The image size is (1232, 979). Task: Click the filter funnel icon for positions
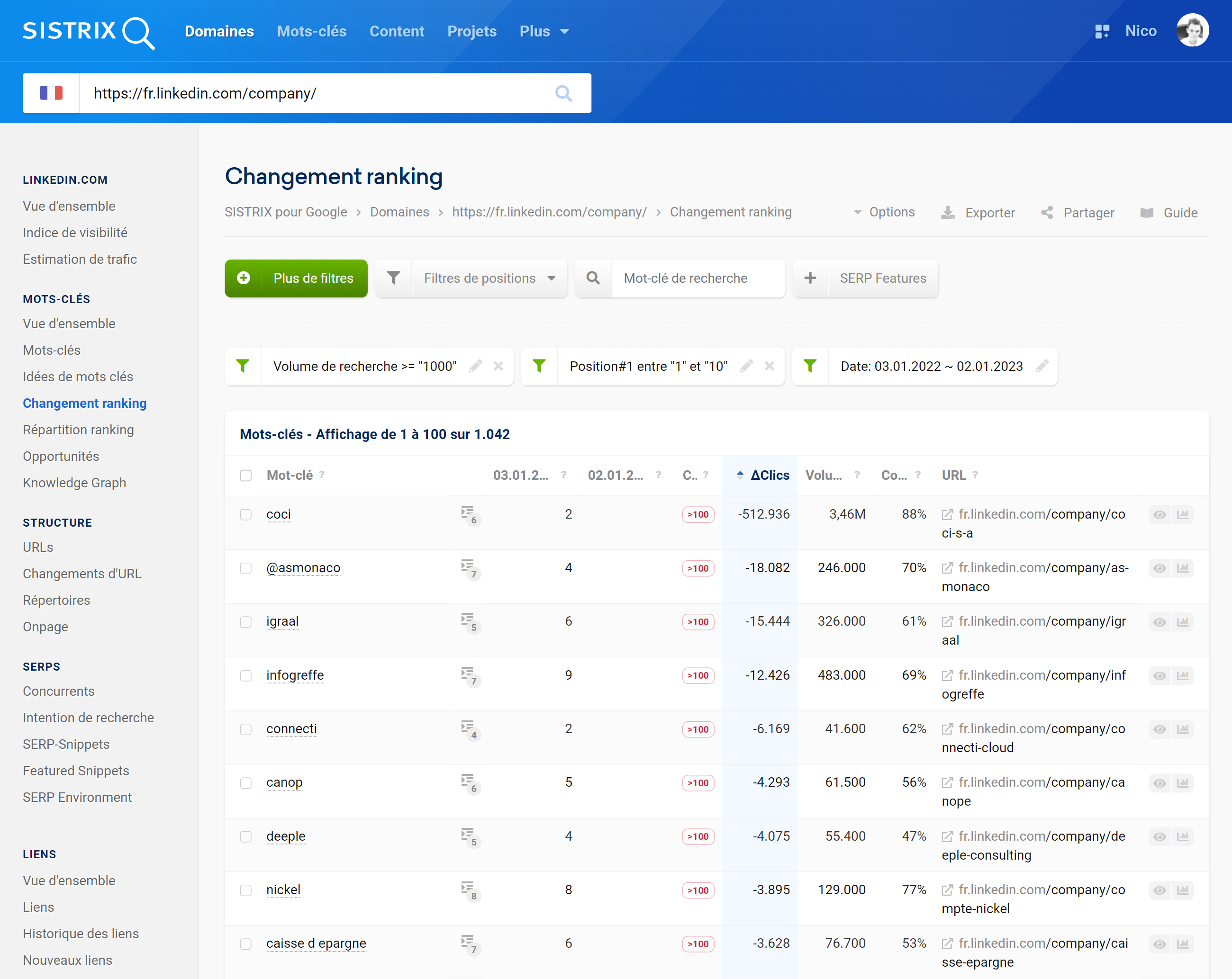pos(395,278)
